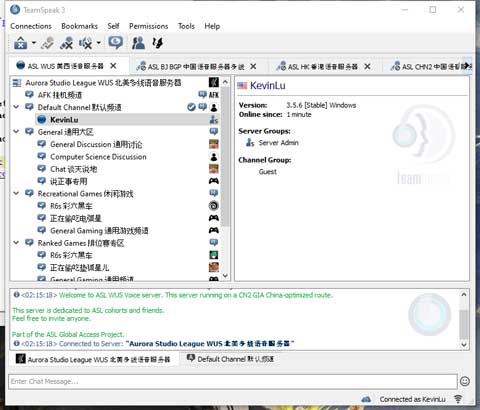Collapse the Default Channel expander arrow
Viewport: 480px width, 410px height.
pyautogui.click(x=16, y=107)
